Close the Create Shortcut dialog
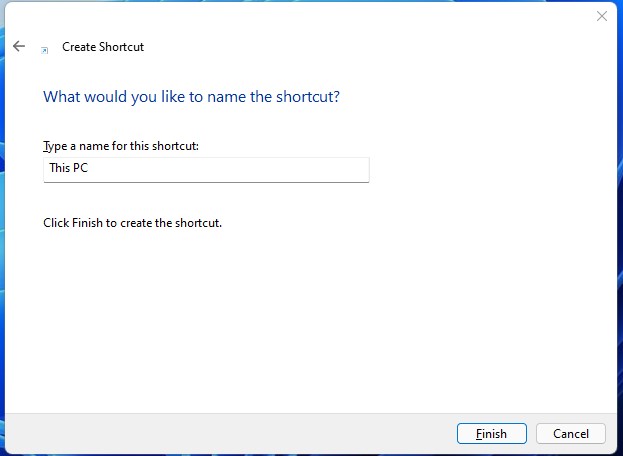623x456 pixels. (602, 16)
